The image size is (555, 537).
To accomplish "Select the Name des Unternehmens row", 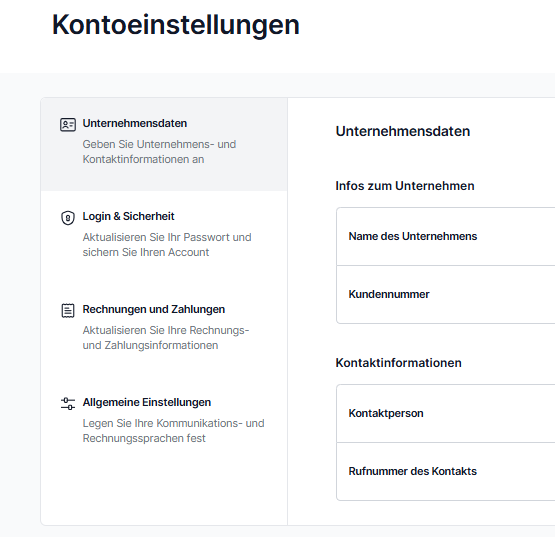I will (446, 236).
